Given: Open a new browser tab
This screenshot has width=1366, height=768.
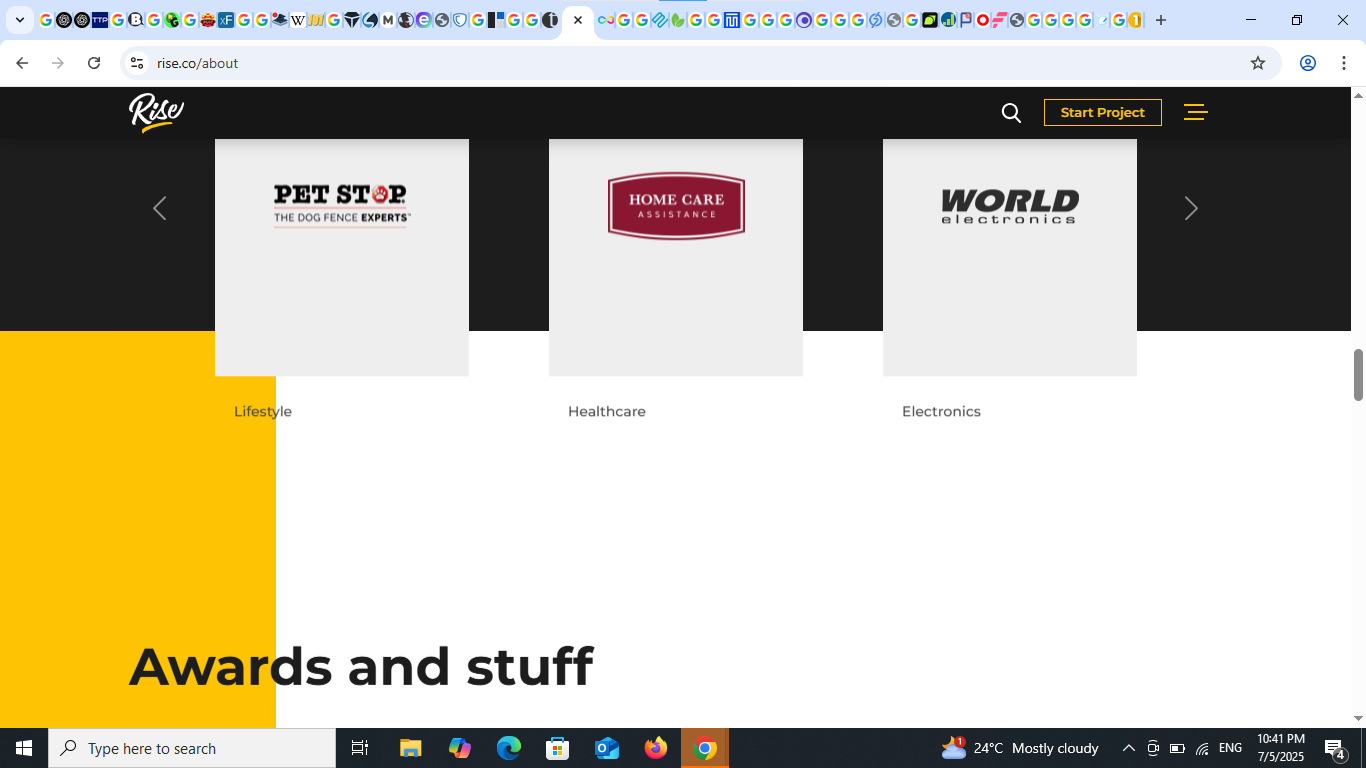Looking at the screenshot, I should click(1161, 20).
